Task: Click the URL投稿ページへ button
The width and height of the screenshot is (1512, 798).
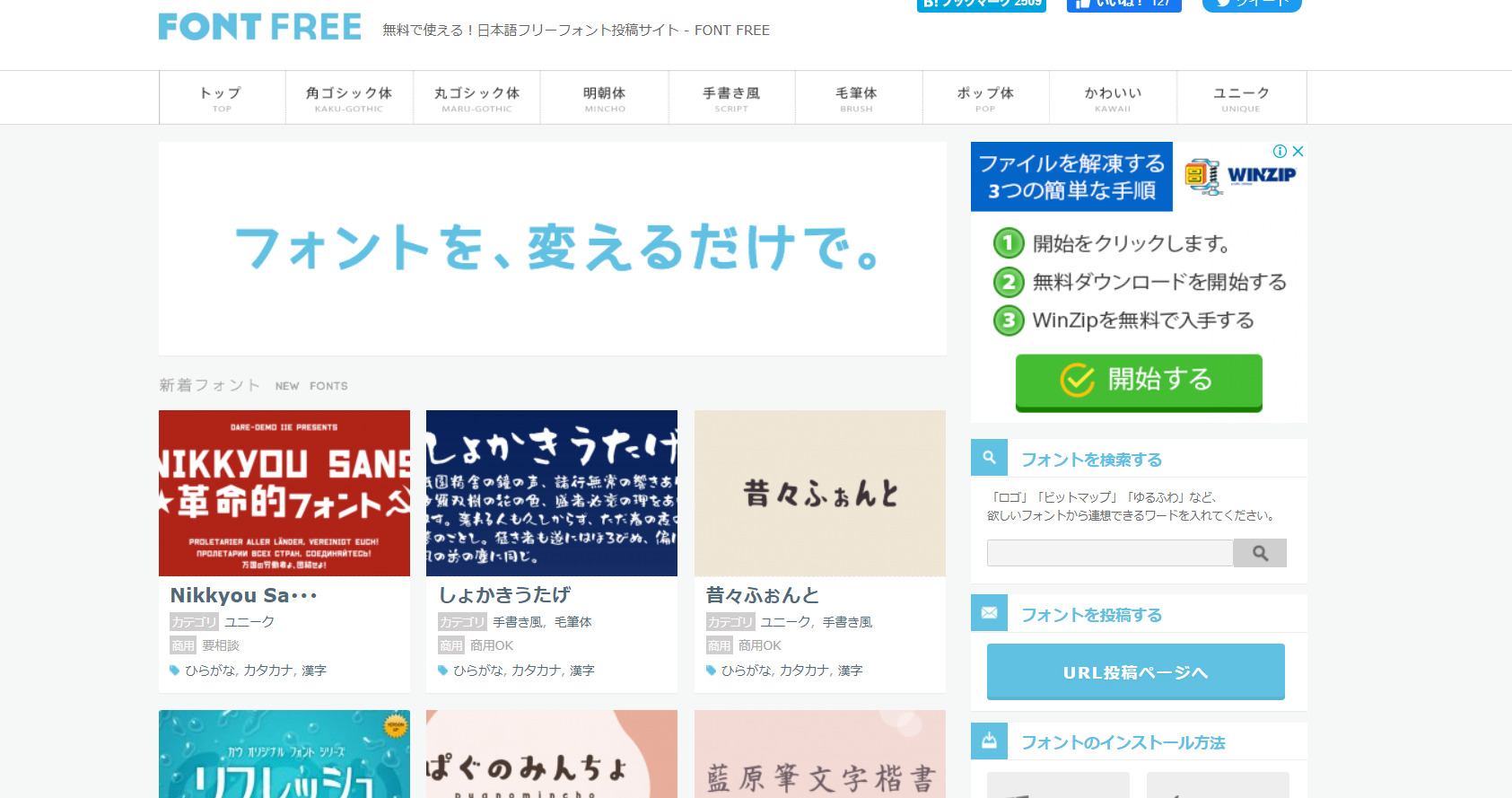Action: pos(1136,671)
